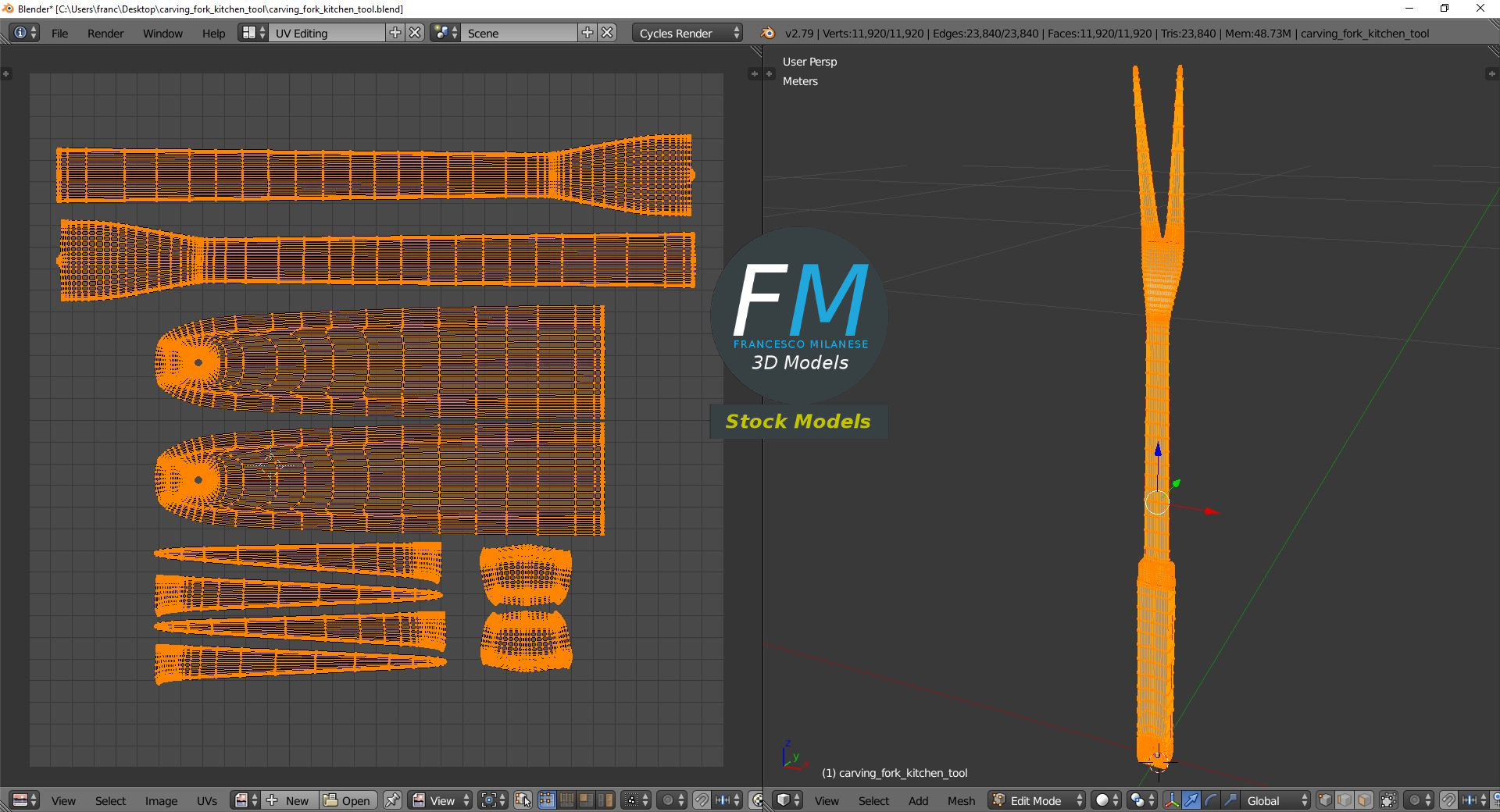Viewport: 1500px width, 812px height.
Task: Select the scale manipulator
Action: (1230, 800)
